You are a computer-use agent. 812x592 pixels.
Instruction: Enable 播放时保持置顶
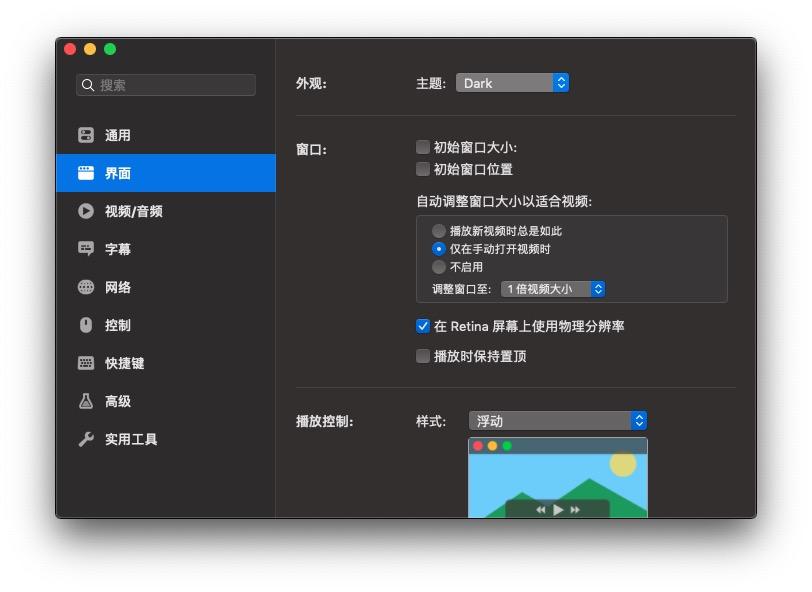coord(423,355)
